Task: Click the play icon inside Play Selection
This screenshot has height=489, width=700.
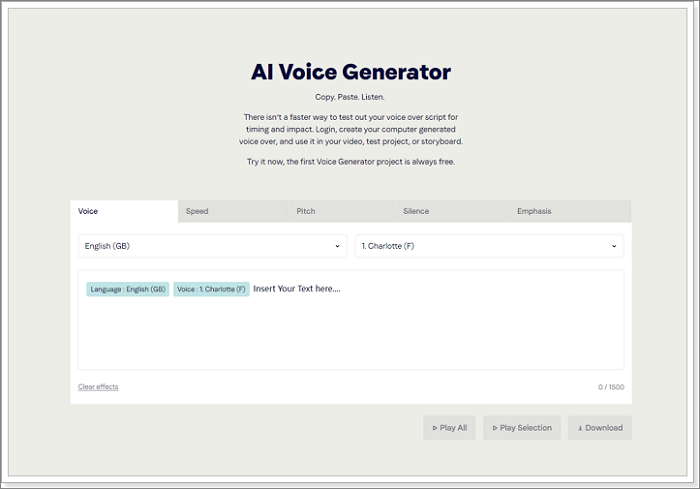Action: tap(494, 428)
